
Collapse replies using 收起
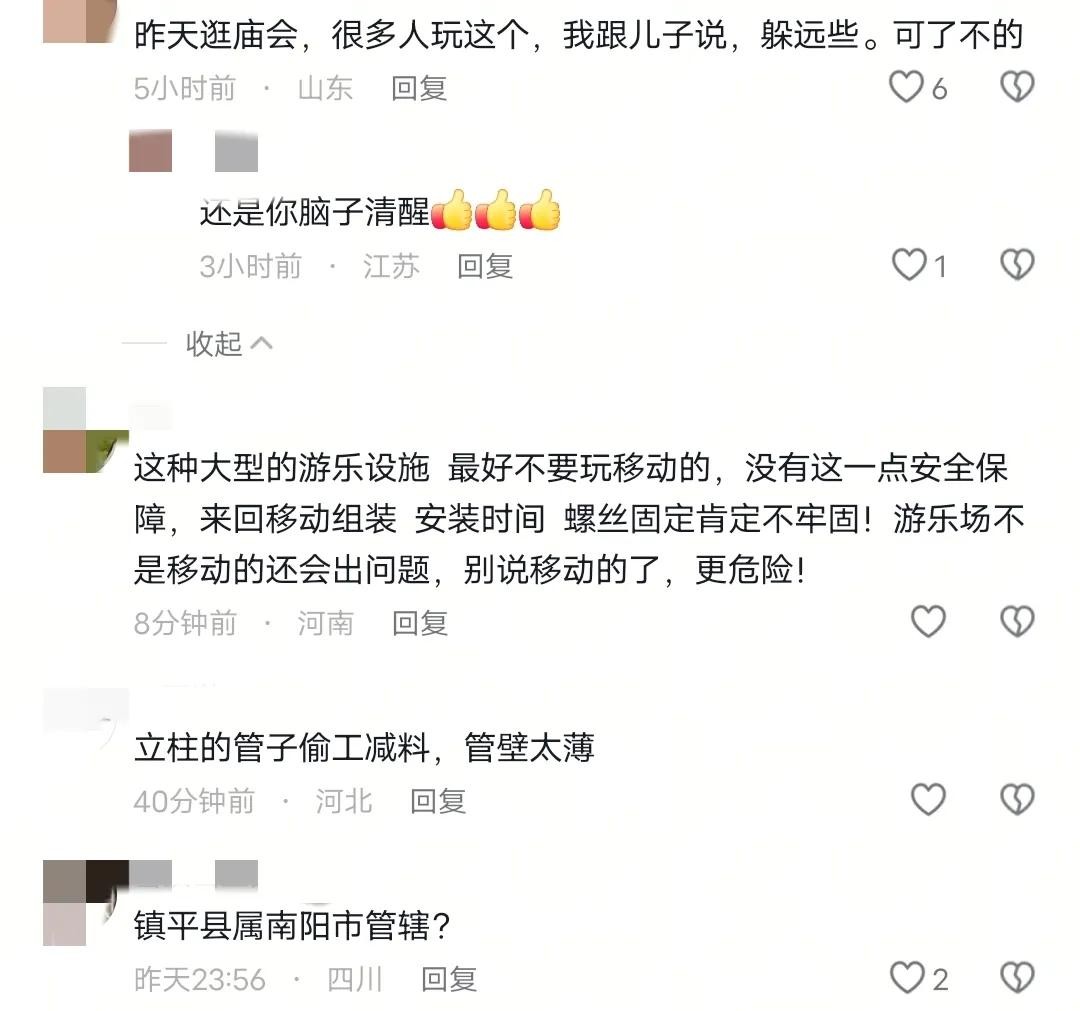(214, 343)
